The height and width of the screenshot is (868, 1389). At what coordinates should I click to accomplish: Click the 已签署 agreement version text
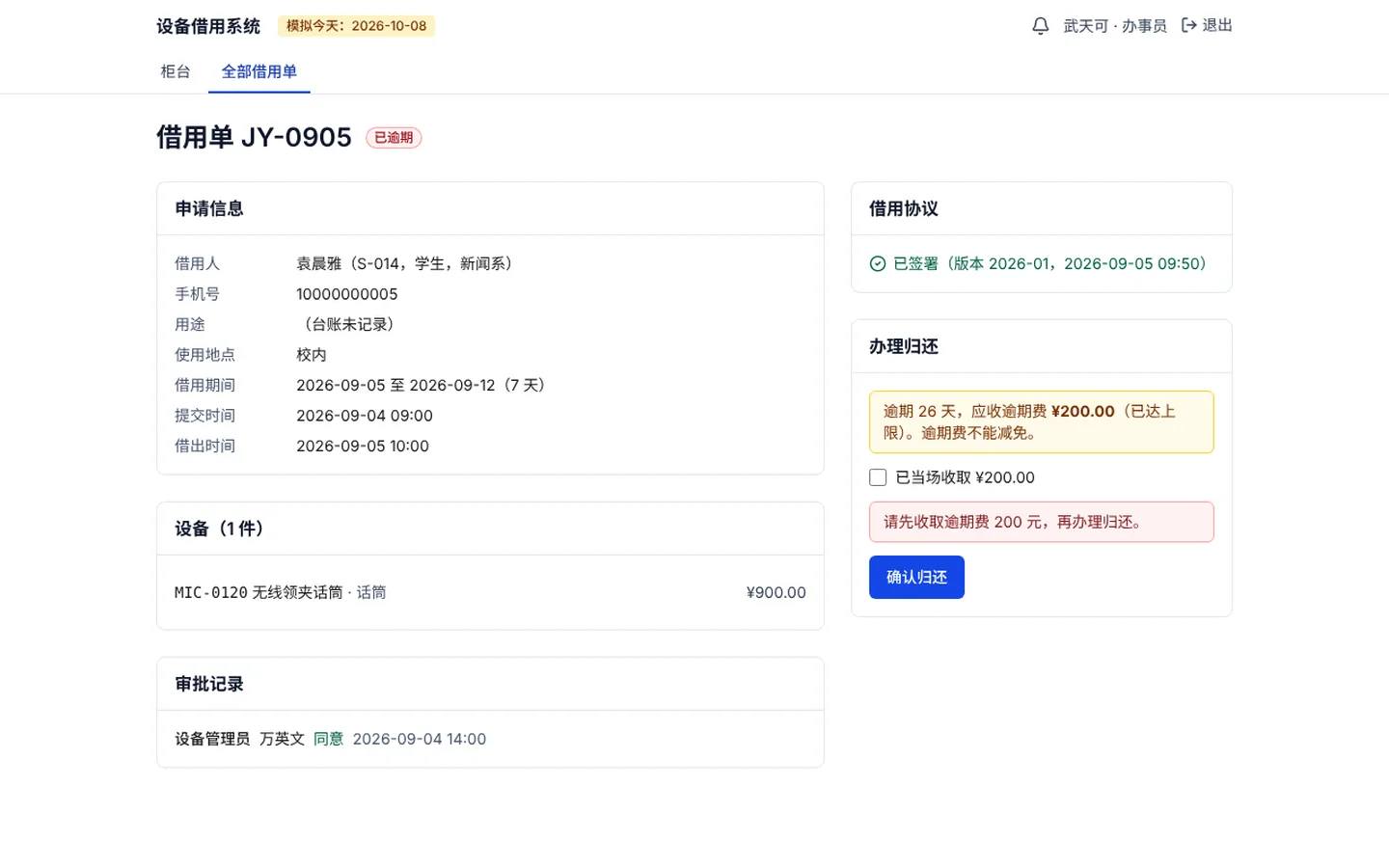click(x=1053, y=263)
